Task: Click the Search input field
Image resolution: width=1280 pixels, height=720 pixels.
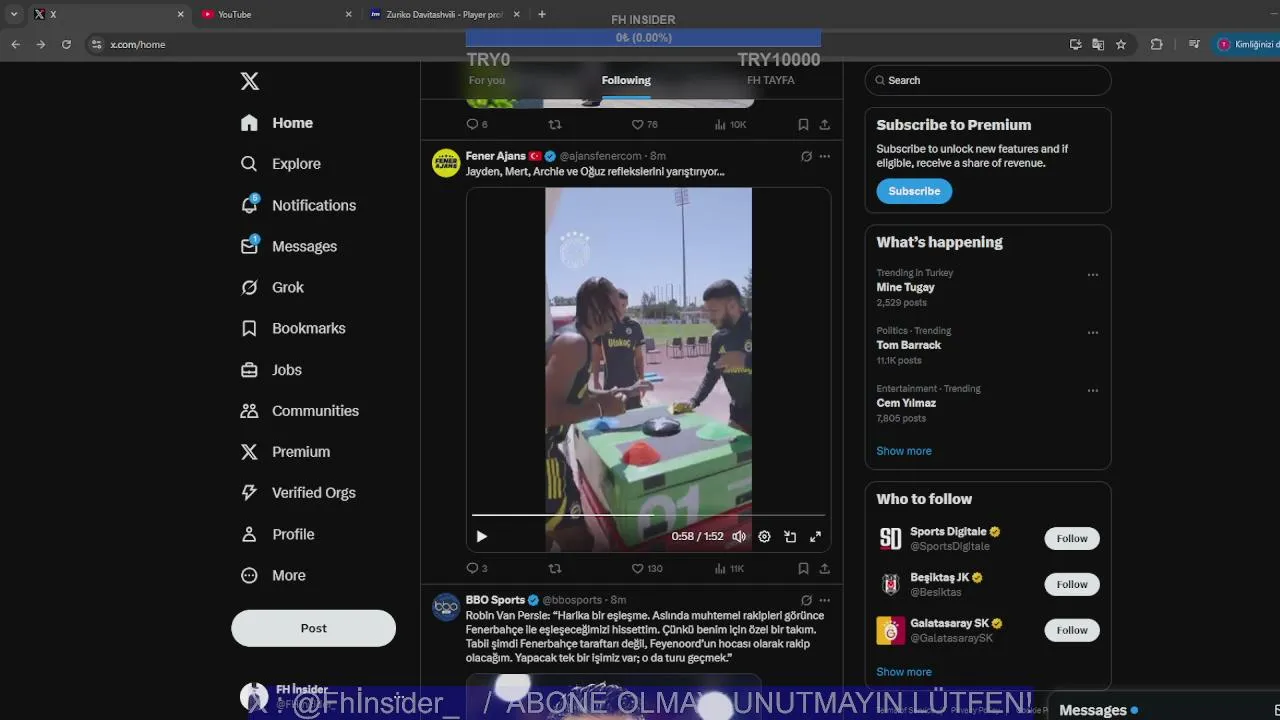Action: click(988, 80)
